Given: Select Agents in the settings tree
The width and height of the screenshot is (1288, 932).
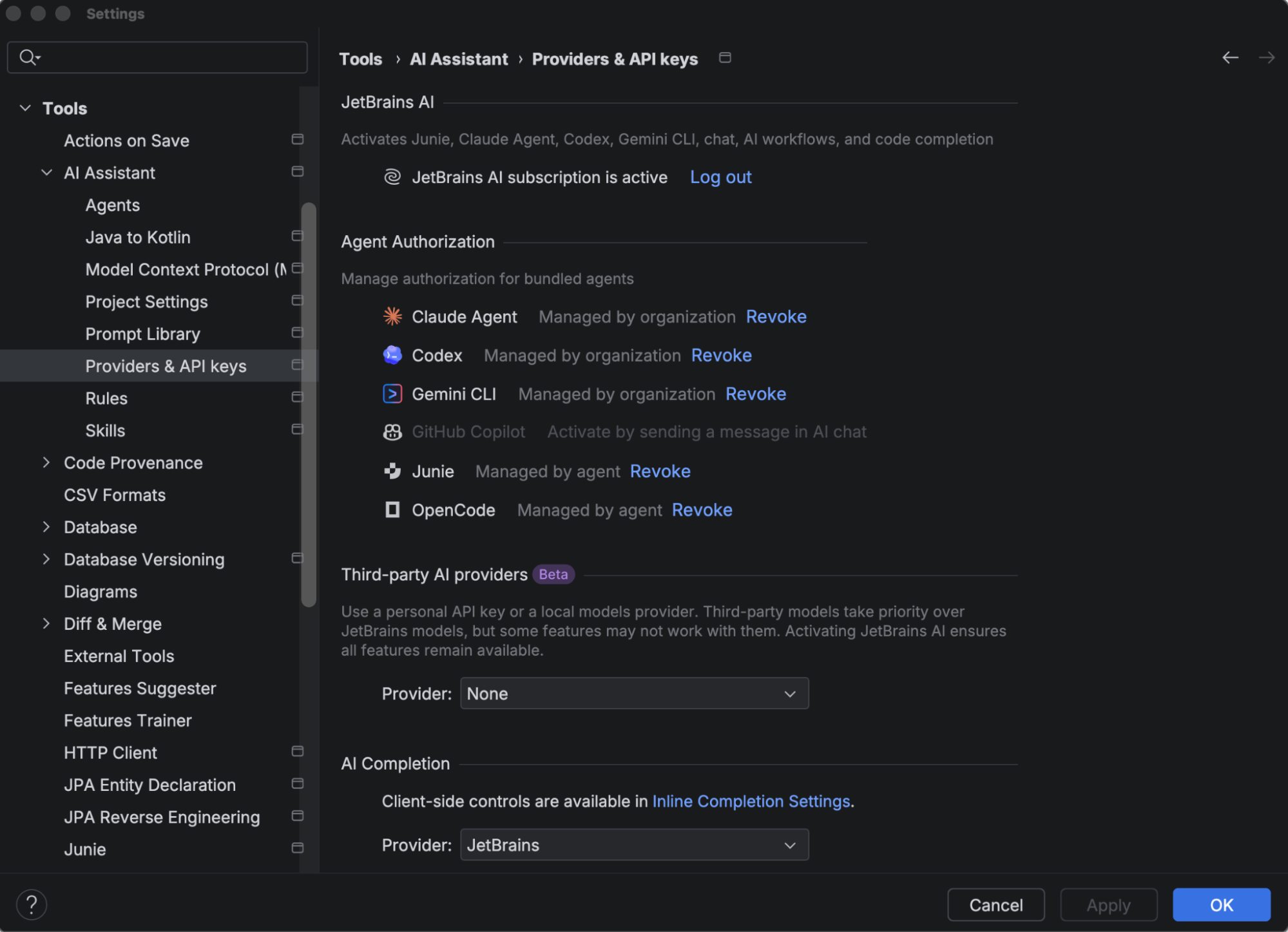Looking at the screenshot, I should [x=113, y=205].
